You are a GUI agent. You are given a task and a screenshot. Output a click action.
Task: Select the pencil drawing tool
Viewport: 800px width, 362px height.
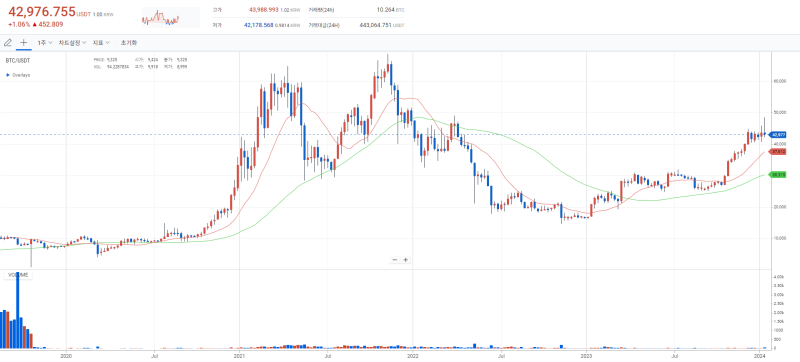pos(8,43)
